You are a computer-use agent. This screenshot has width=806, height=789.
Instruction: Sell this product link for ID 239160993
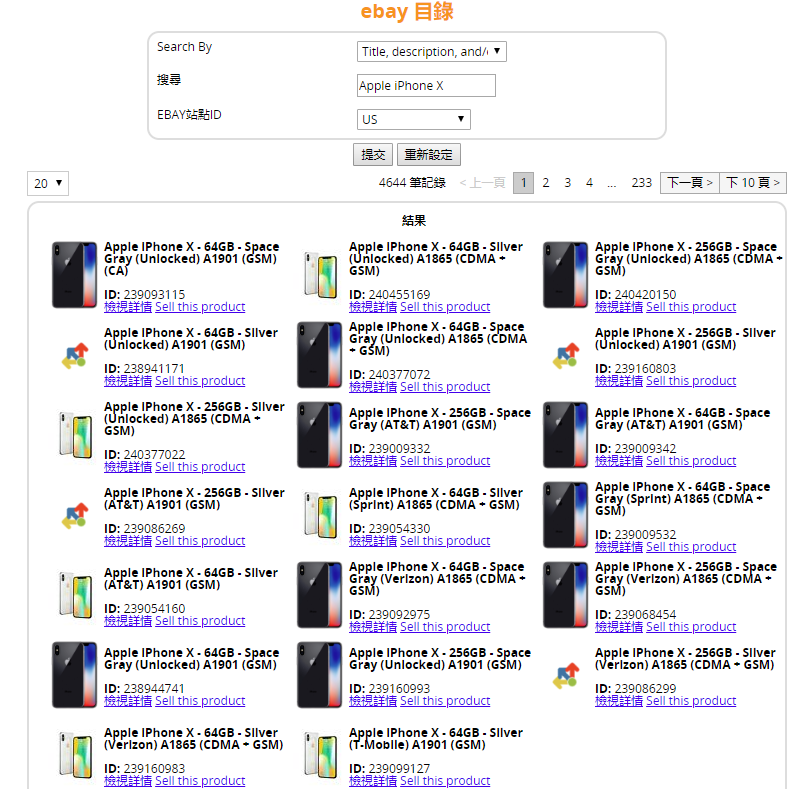click(x=445, y=701)
